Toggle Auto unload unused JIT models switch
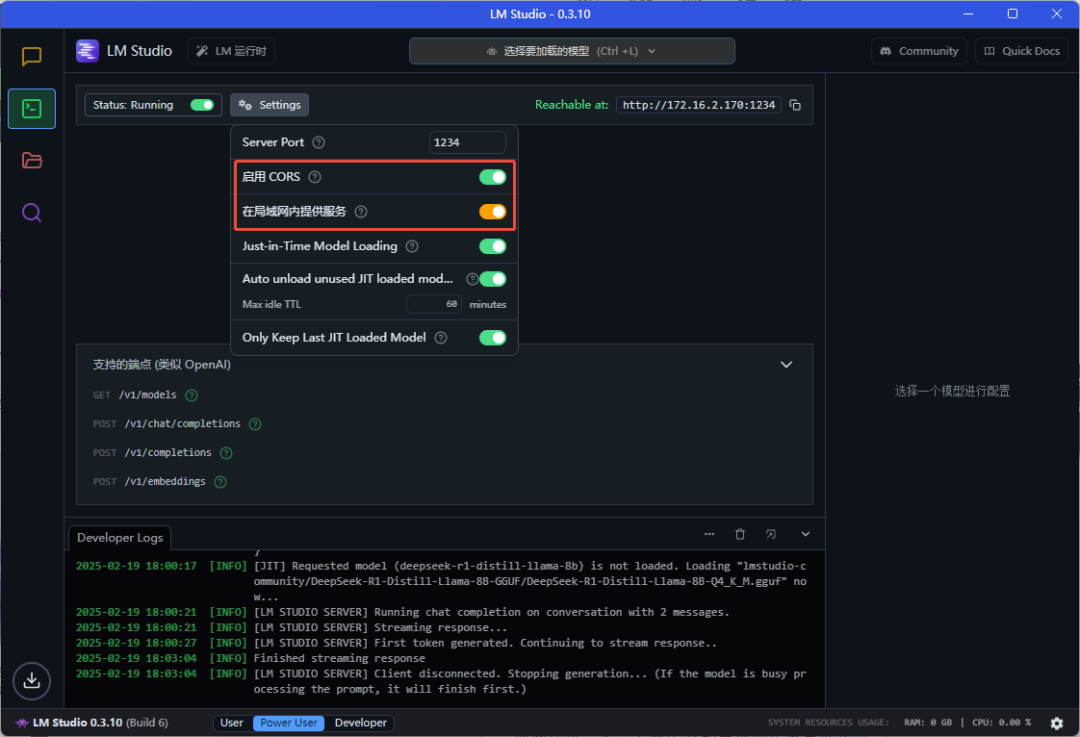This screenshot has width=1080, height=737. 492,279
